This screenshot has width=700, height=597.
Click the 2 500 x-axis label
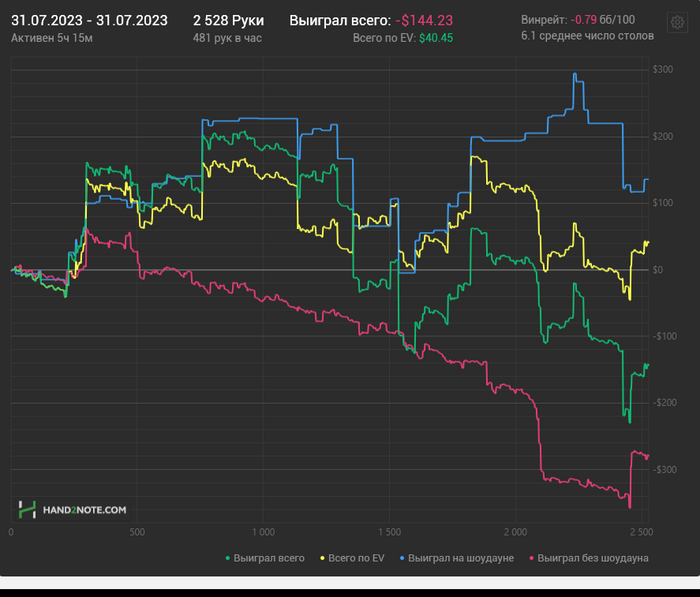pyautogui.click(x=642, y=532)
